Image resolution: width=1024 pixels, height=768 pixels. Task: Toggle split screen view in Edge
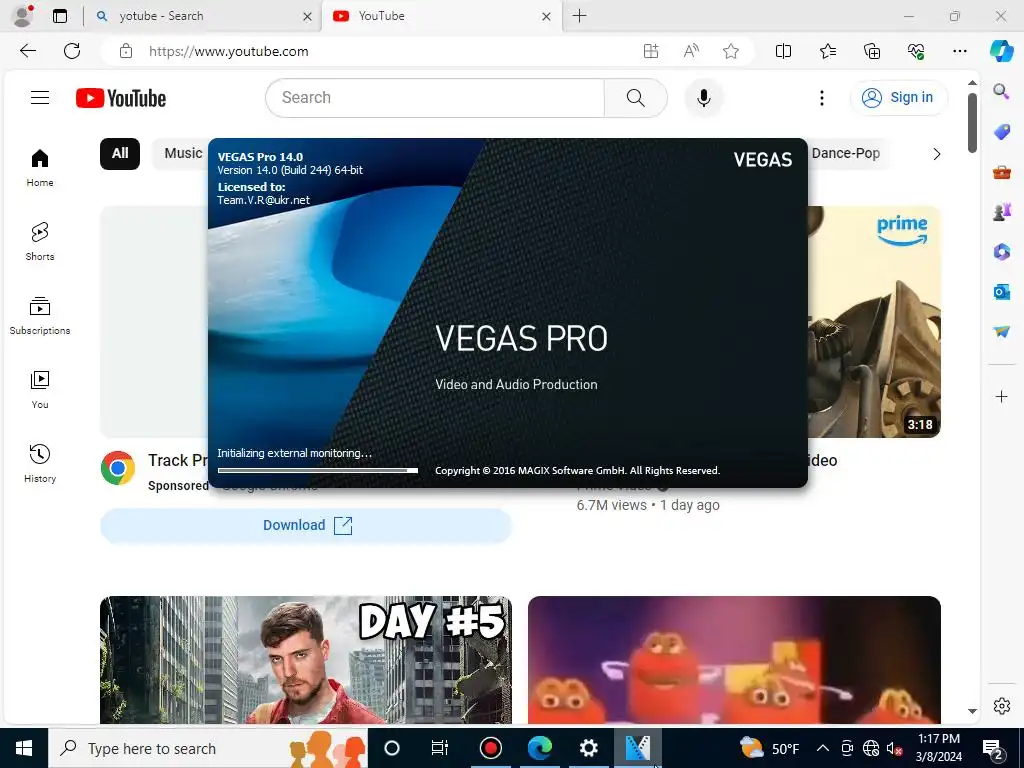click(x=783, y=51)
